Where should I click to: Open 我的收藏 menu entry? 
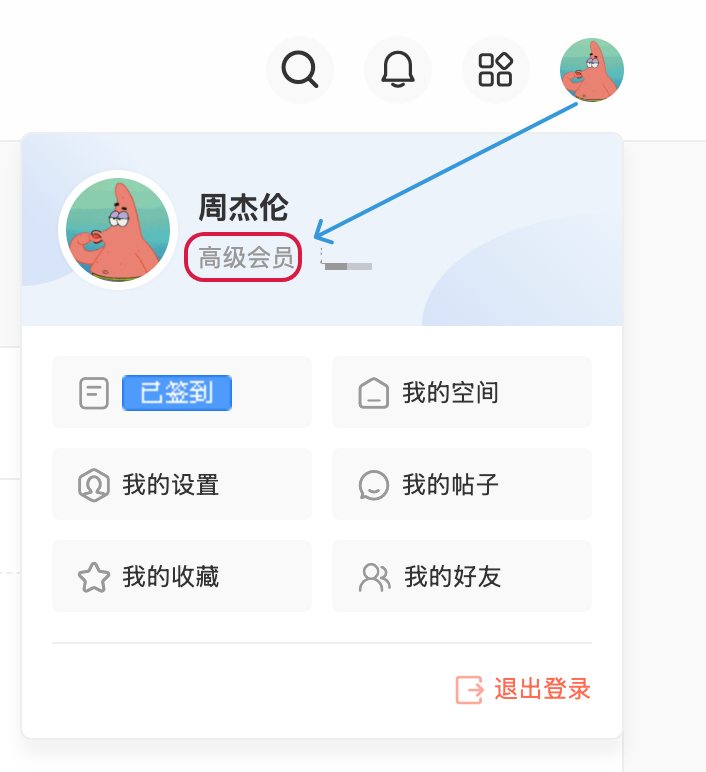click(x=182, y=576)
